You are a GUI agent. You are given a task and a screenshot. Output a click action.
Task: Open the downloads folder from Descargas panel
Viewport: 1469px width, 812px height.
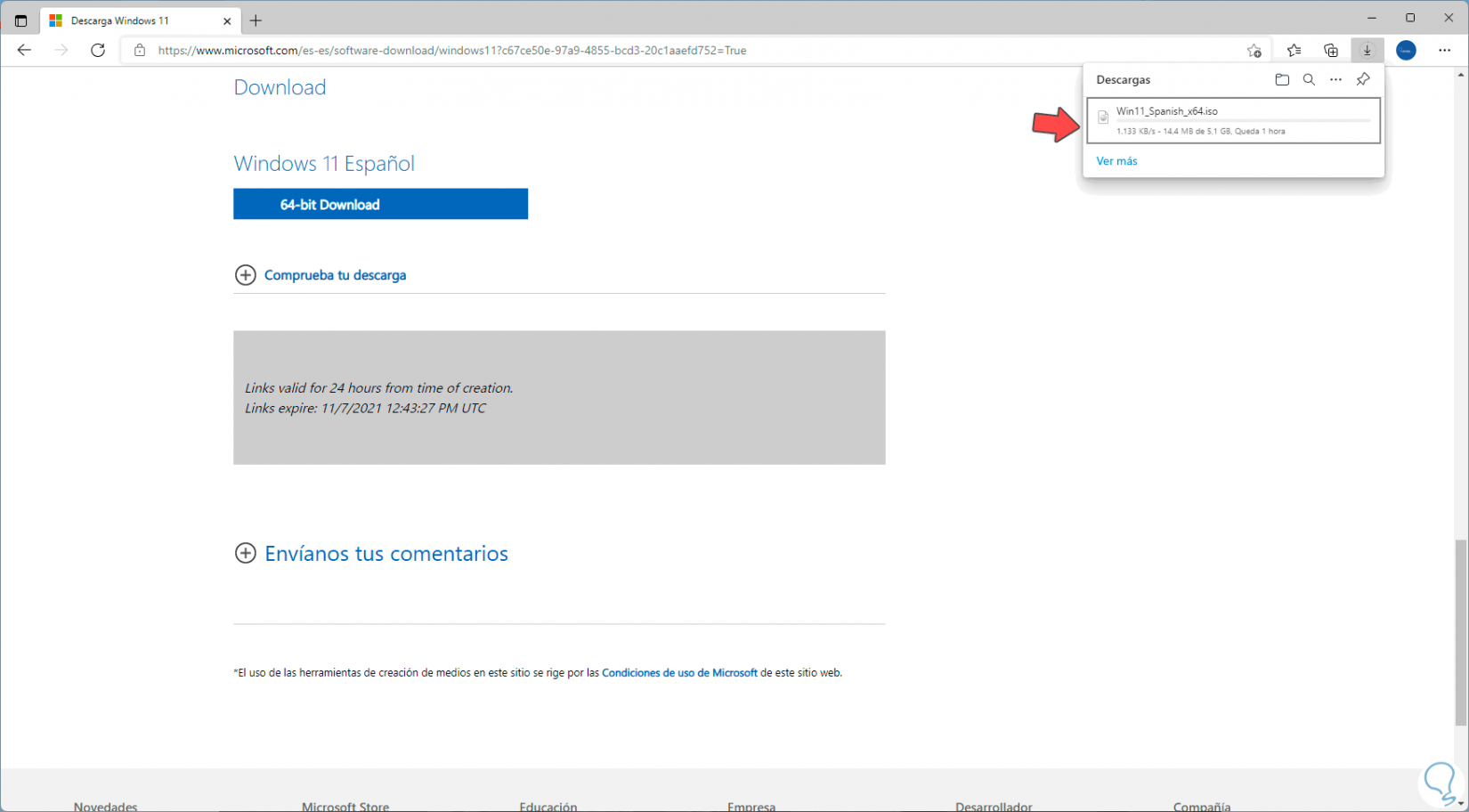click(1282, 79)
